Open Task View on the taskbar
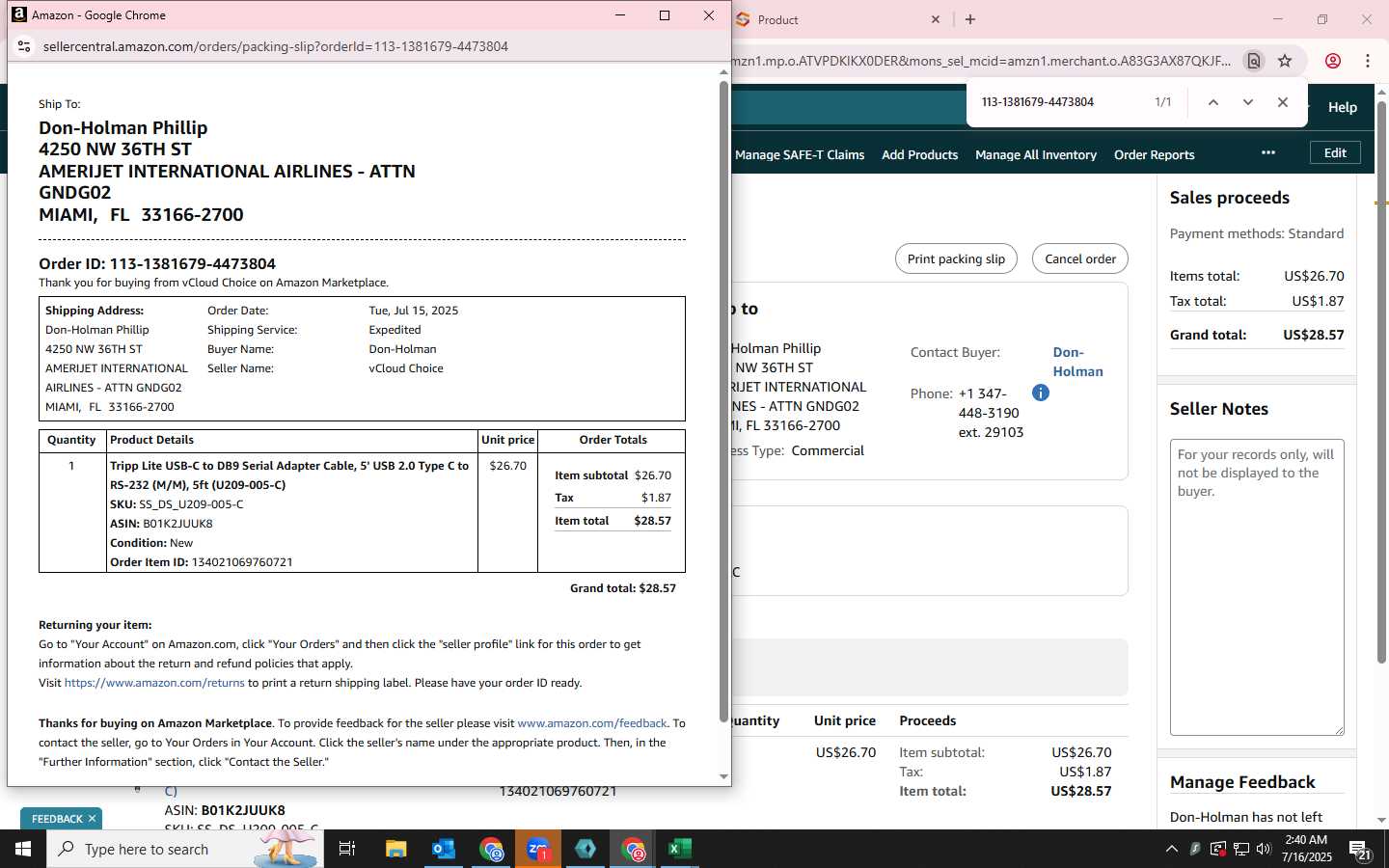The height and width of the screenshot is (868, 1389). [x=347, y=849]
